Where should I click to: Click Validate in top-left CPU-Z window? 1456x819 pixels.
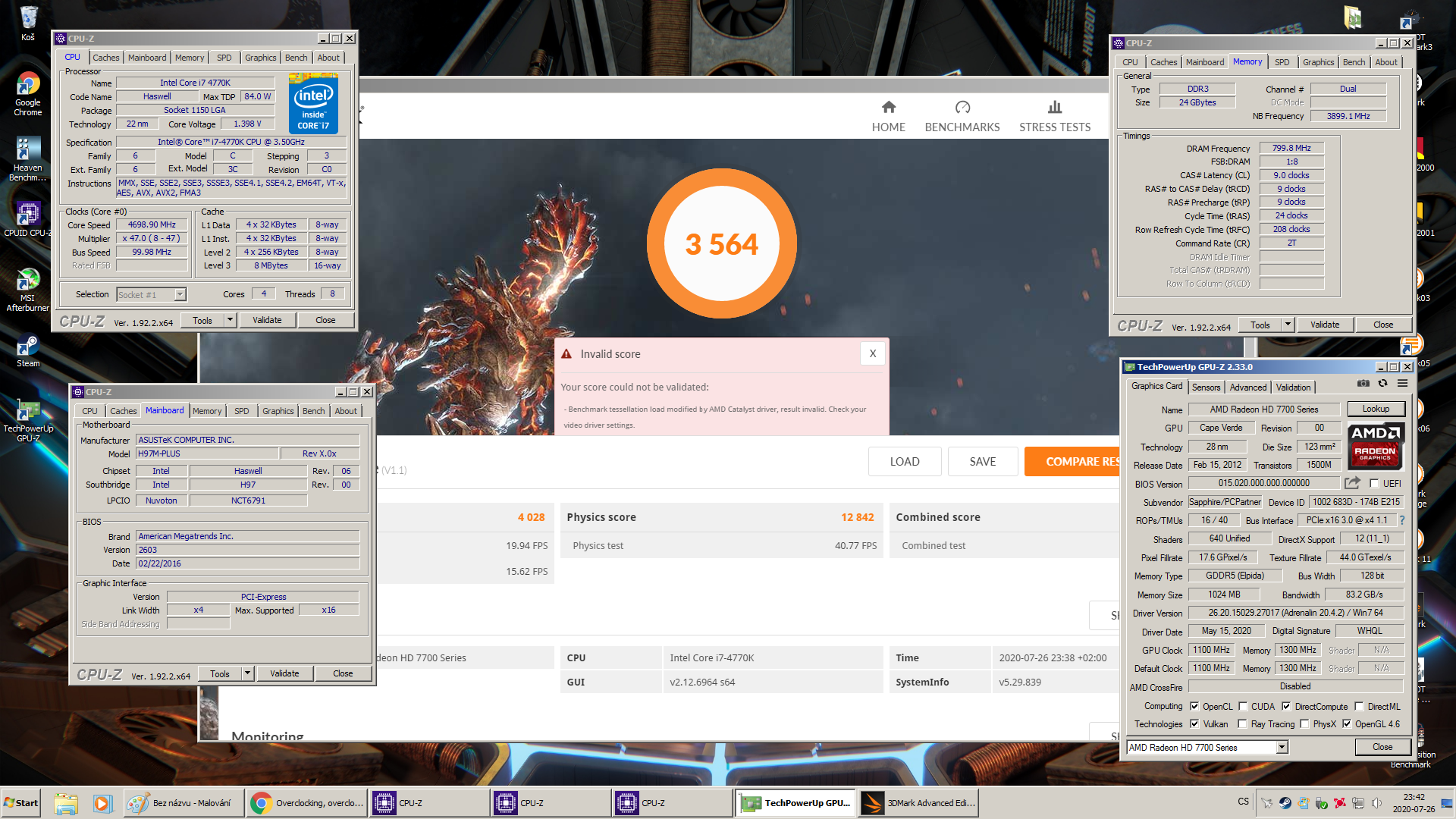coord(267,320)
